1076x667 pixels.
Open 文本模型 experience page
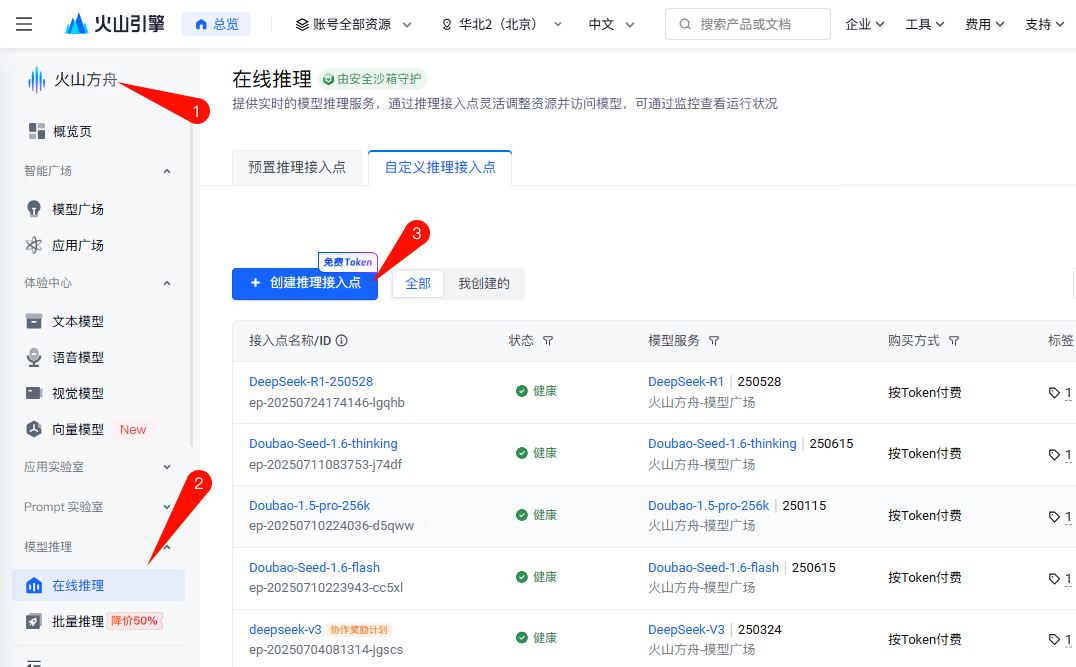click(x=78, y=321)
